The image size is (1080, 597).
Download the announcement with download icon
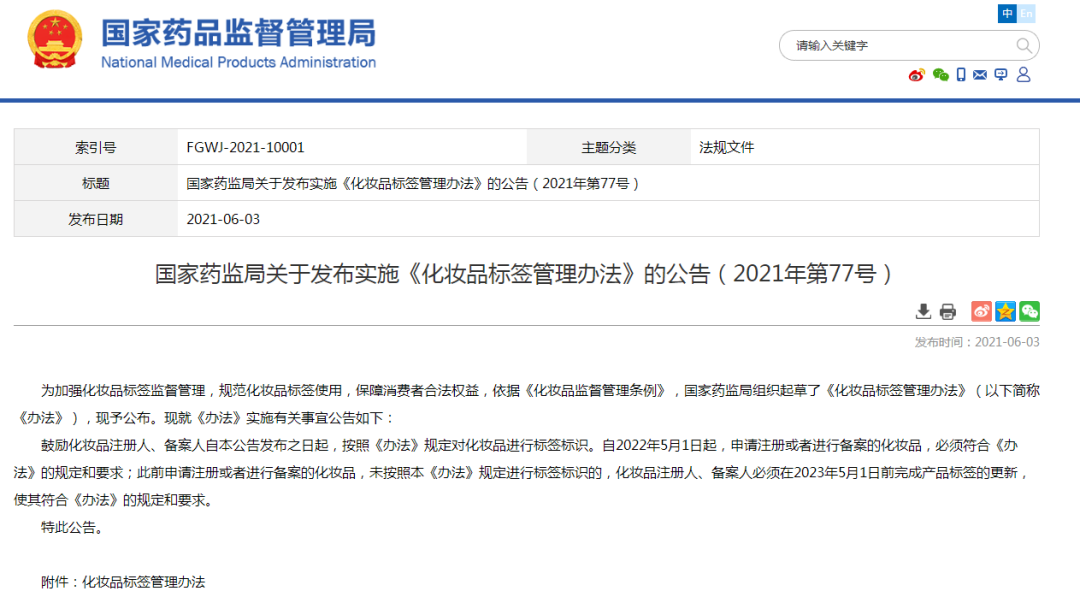point(923,311)
